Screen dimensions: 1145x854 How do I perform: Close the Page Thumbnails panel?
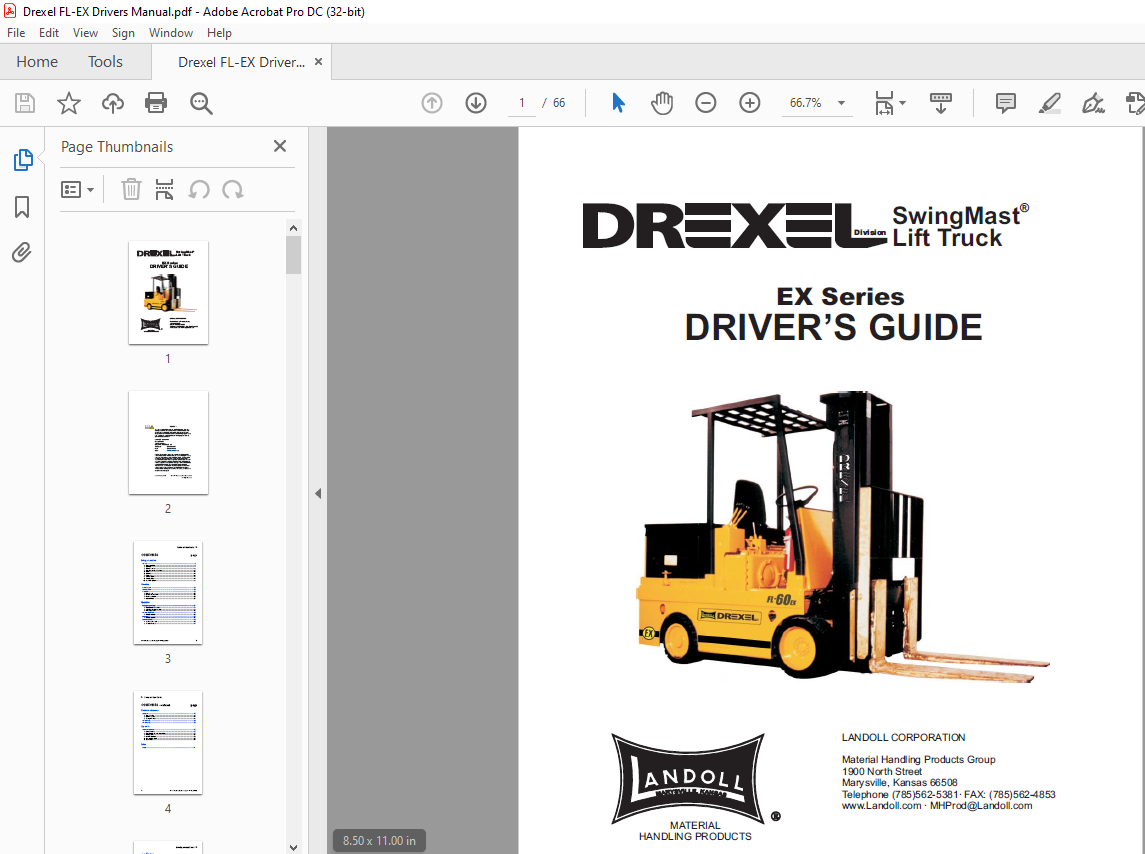pos(280,146)
